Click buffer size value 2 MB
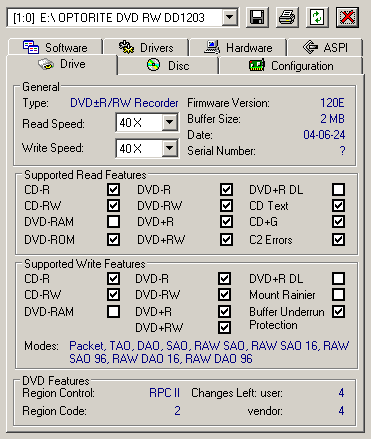The width and height of the screenshot is (371, 439). [332, 119]
